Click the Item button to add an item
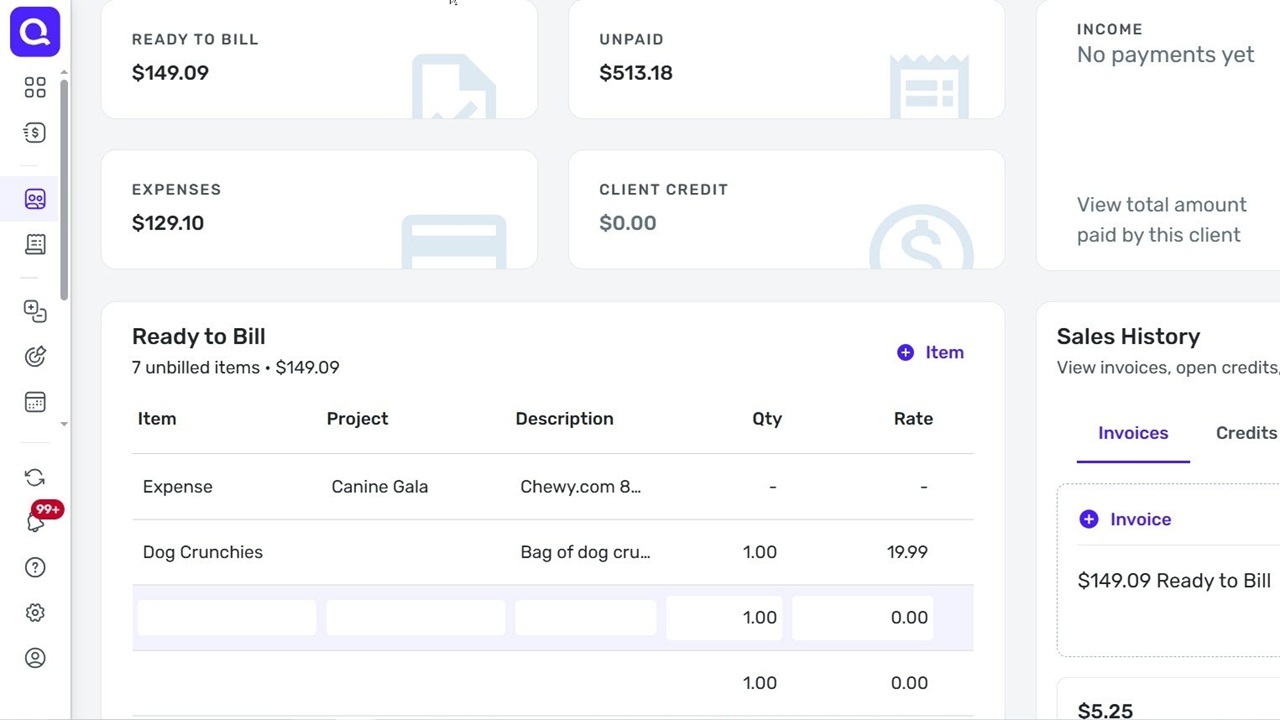The height and width of the screenshot is (720, 1280). [930, 352]
